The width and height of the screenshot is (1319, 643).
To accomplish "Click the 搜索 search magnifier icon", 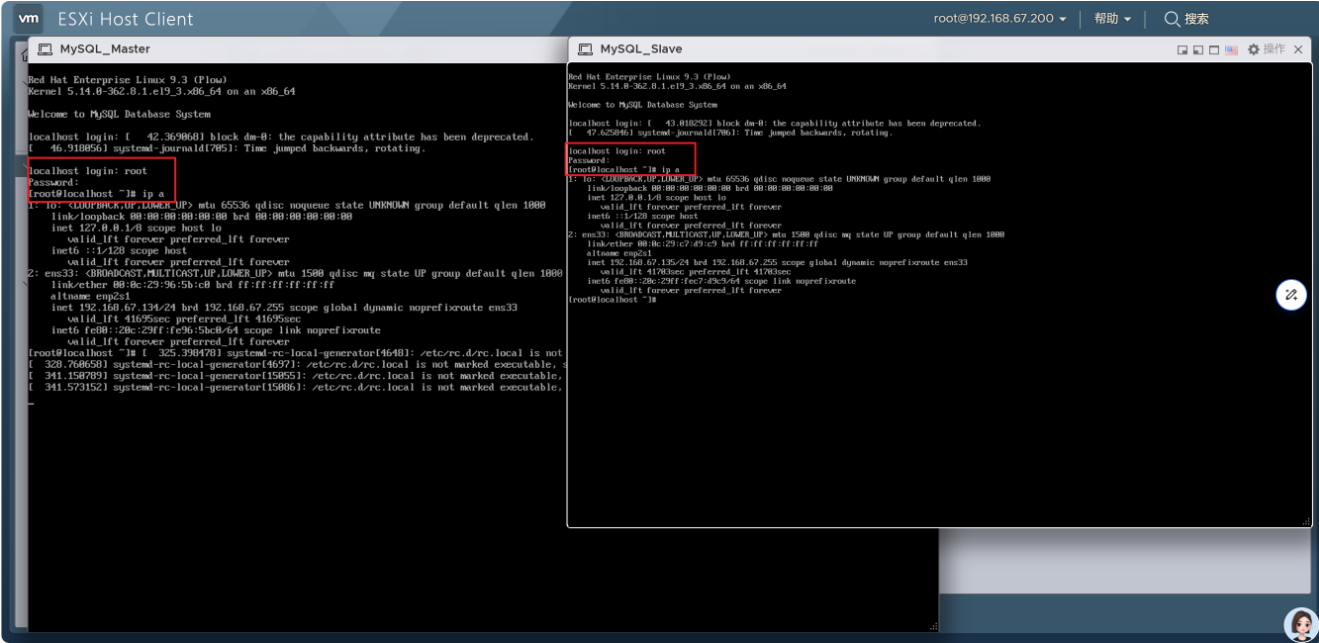I will 1172,19.
